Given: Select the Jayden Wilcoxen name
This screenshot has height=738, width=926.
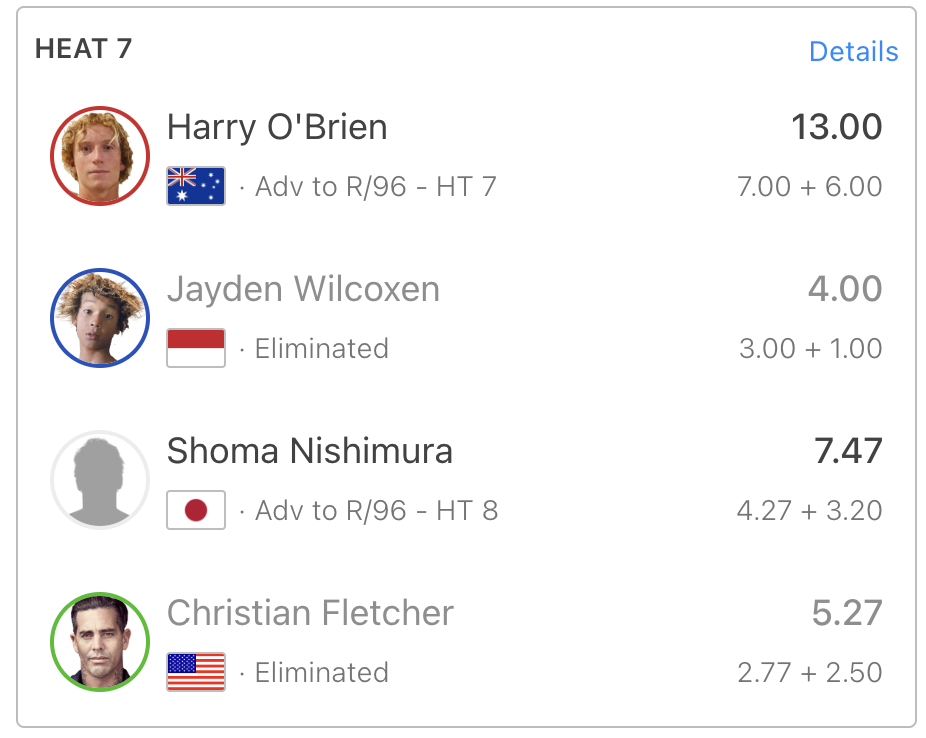Looking at the screenshot, I should point(303,290).
